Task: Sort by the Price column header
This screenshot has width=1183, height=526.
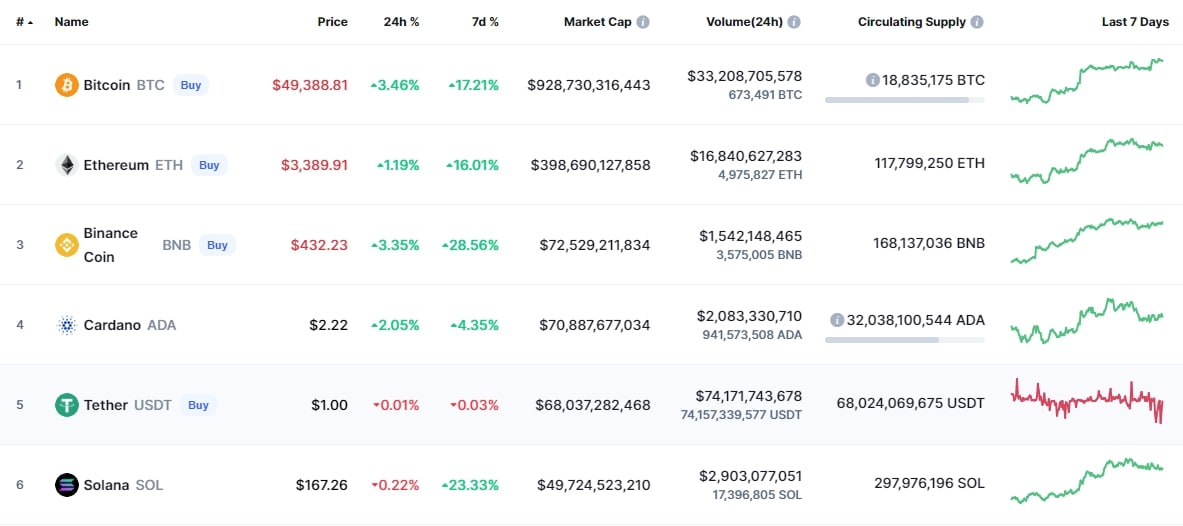Action: pos(333,22)
